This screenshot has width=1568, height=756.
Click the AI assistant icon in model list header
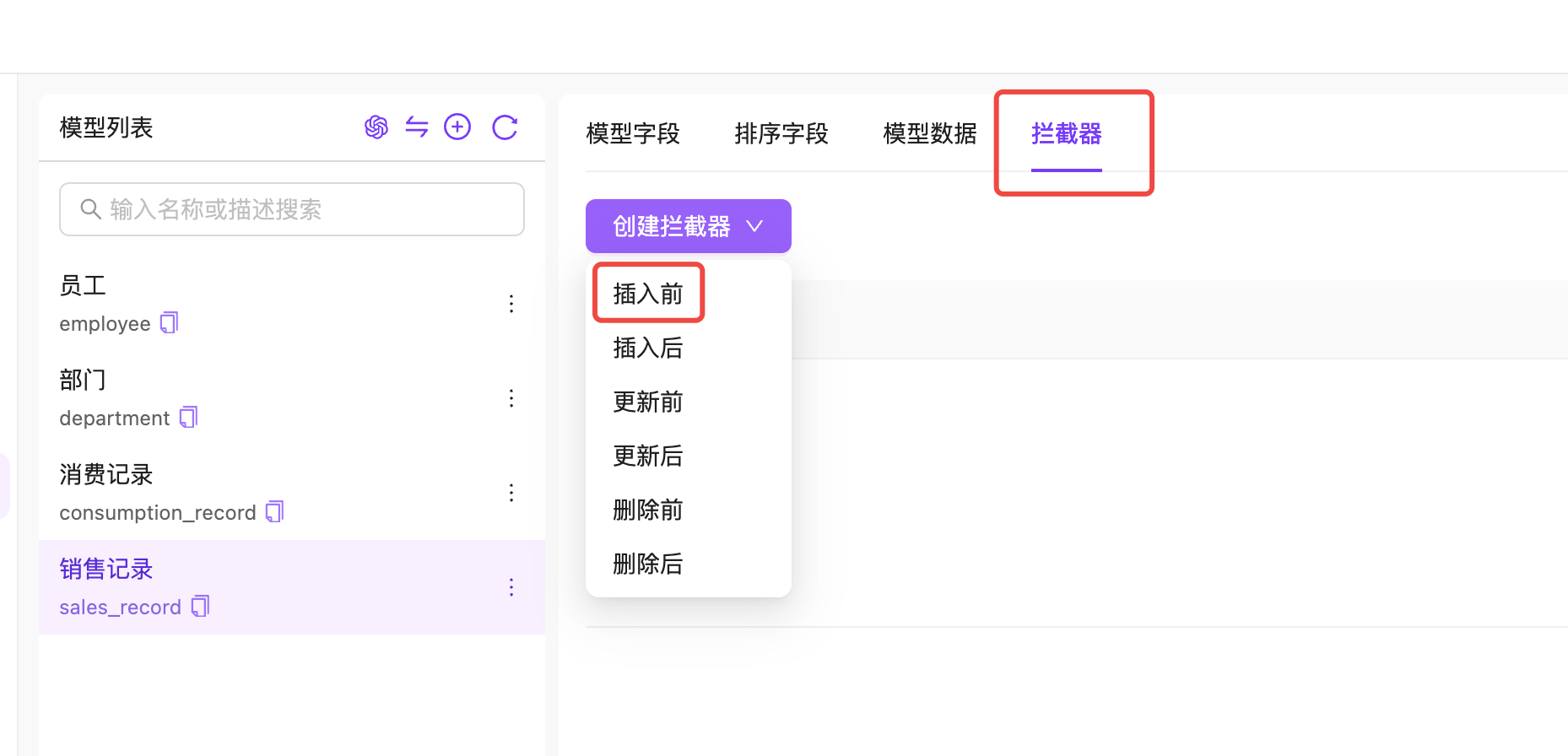pos(376,127)
